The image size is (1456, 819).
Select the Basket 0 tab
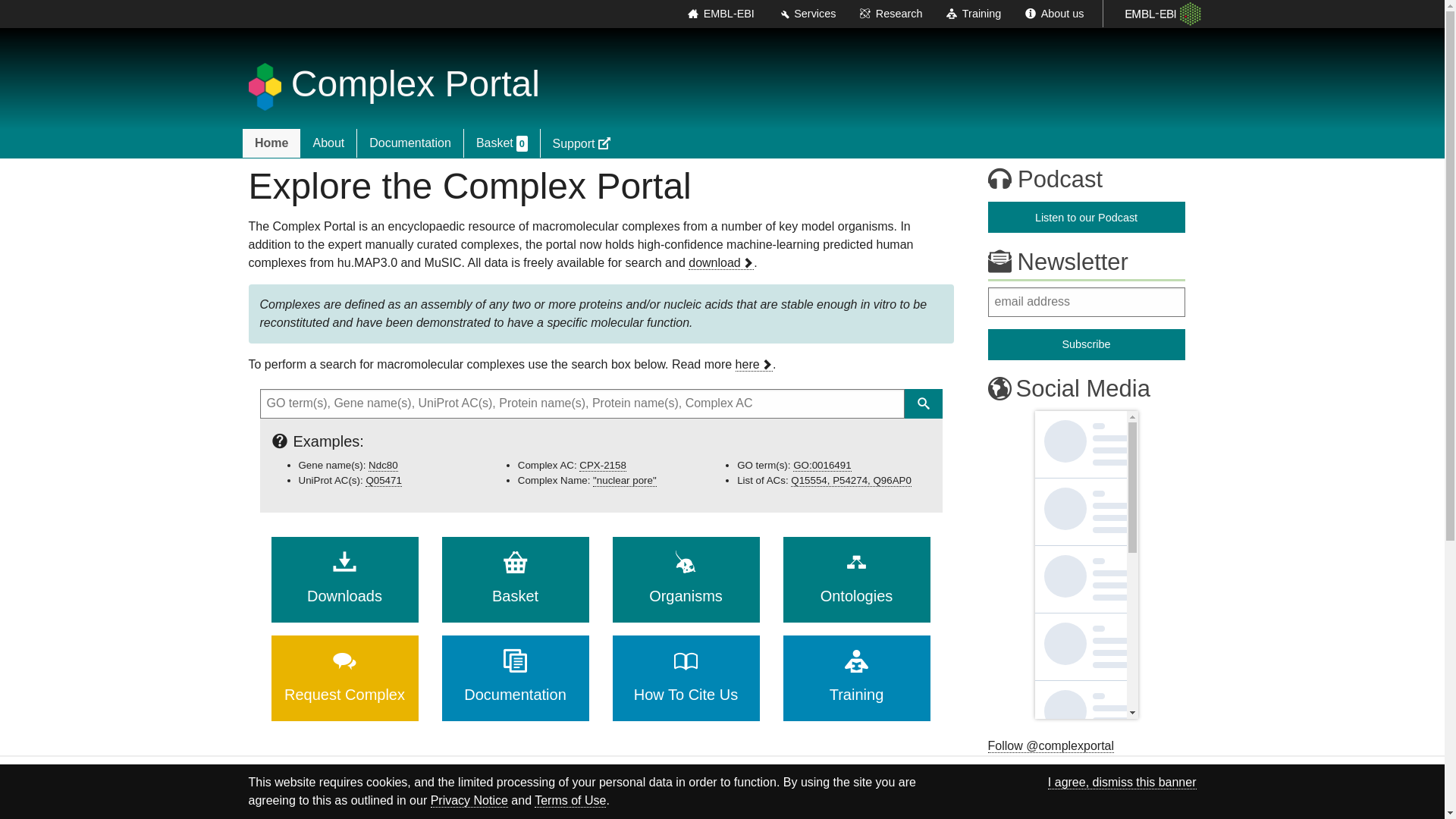[x=502, y=143]
